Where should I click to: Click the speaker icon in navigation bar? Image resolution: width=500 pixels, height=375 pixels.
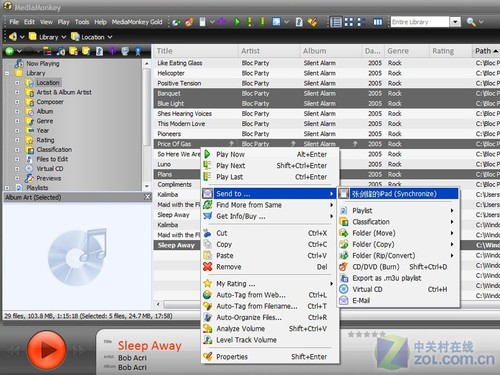coord(13,36)
